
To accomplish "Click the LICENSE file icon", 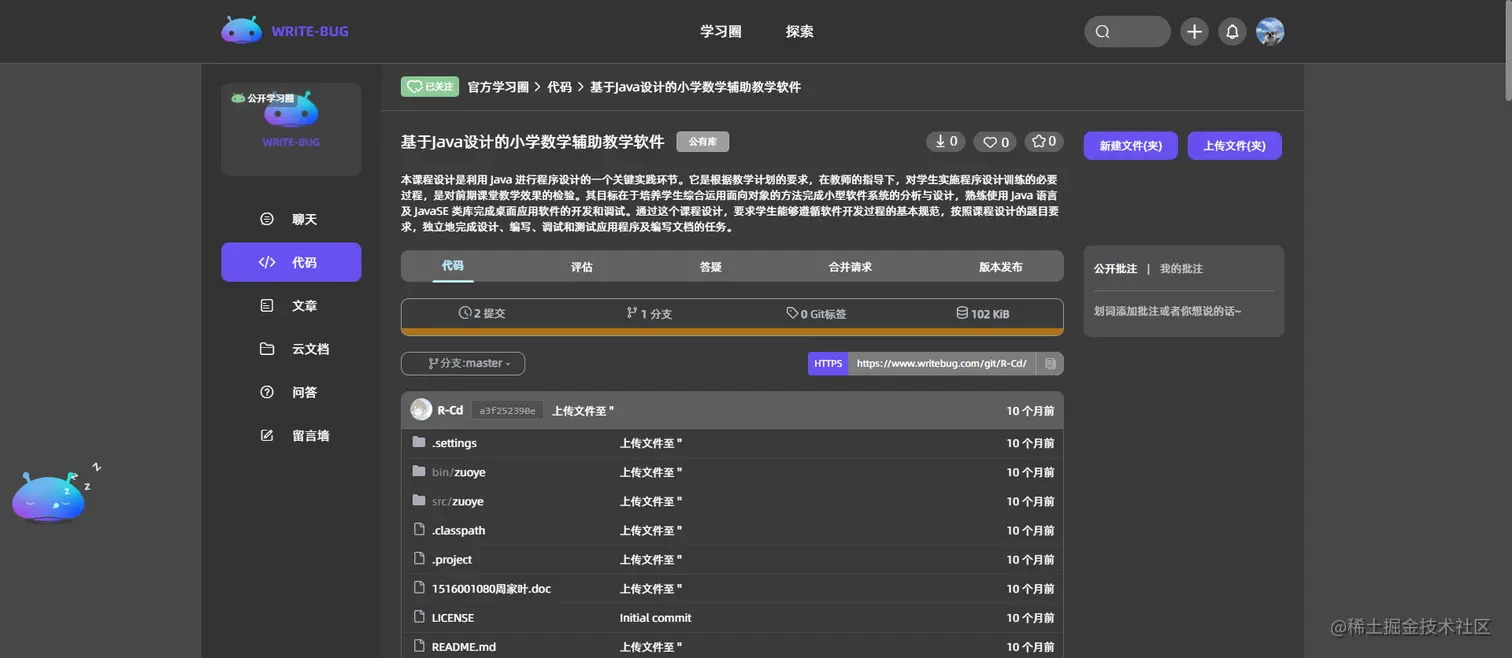I will click(419, 617).
